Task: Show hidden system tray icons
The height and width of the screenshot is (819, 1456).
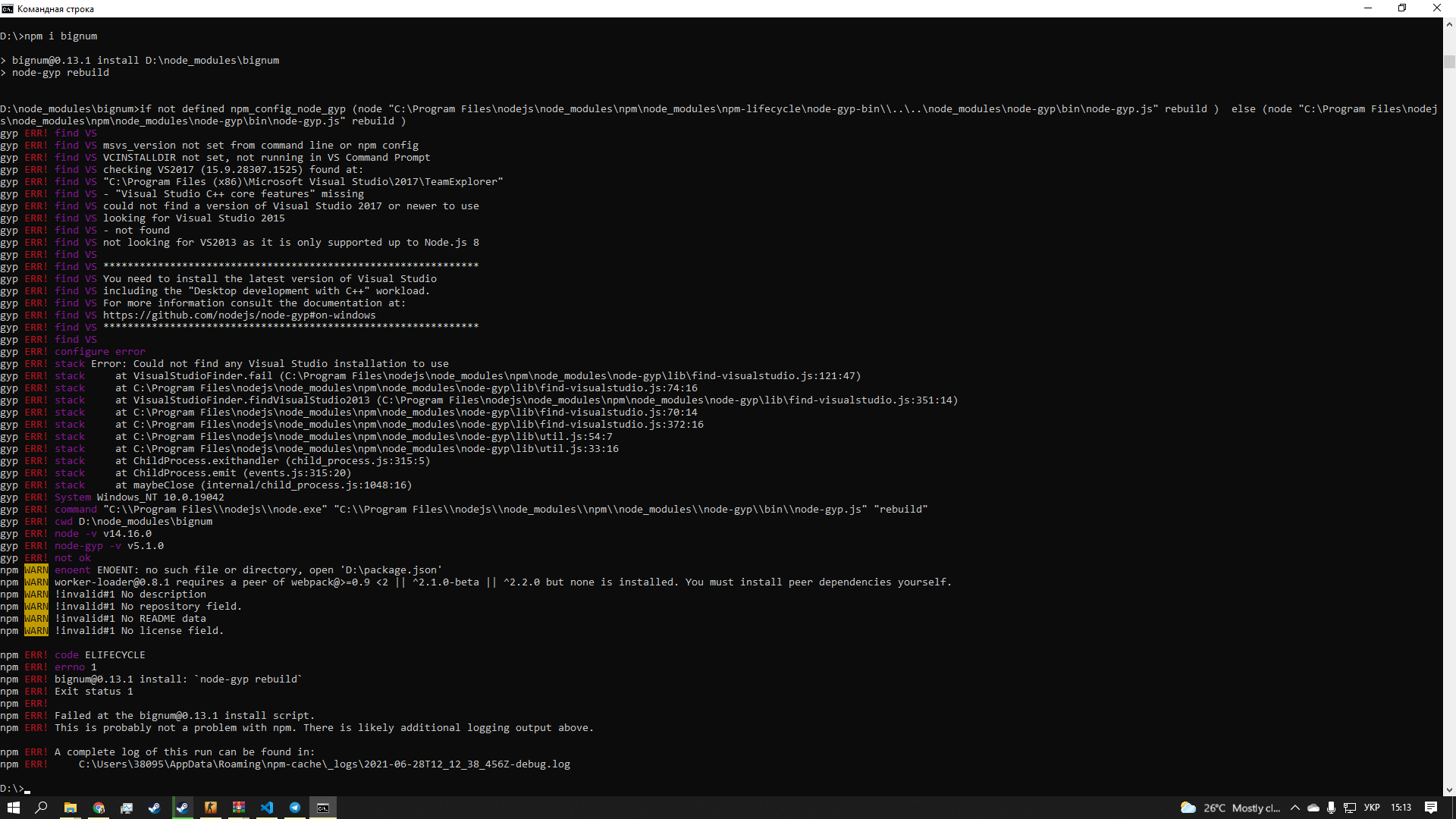Action: (x=1295, y=808)
